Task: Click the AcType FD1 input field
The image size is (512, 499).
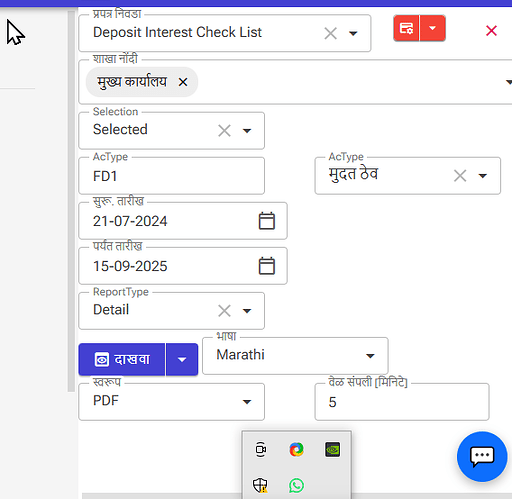Action: [x=172, y=176]
